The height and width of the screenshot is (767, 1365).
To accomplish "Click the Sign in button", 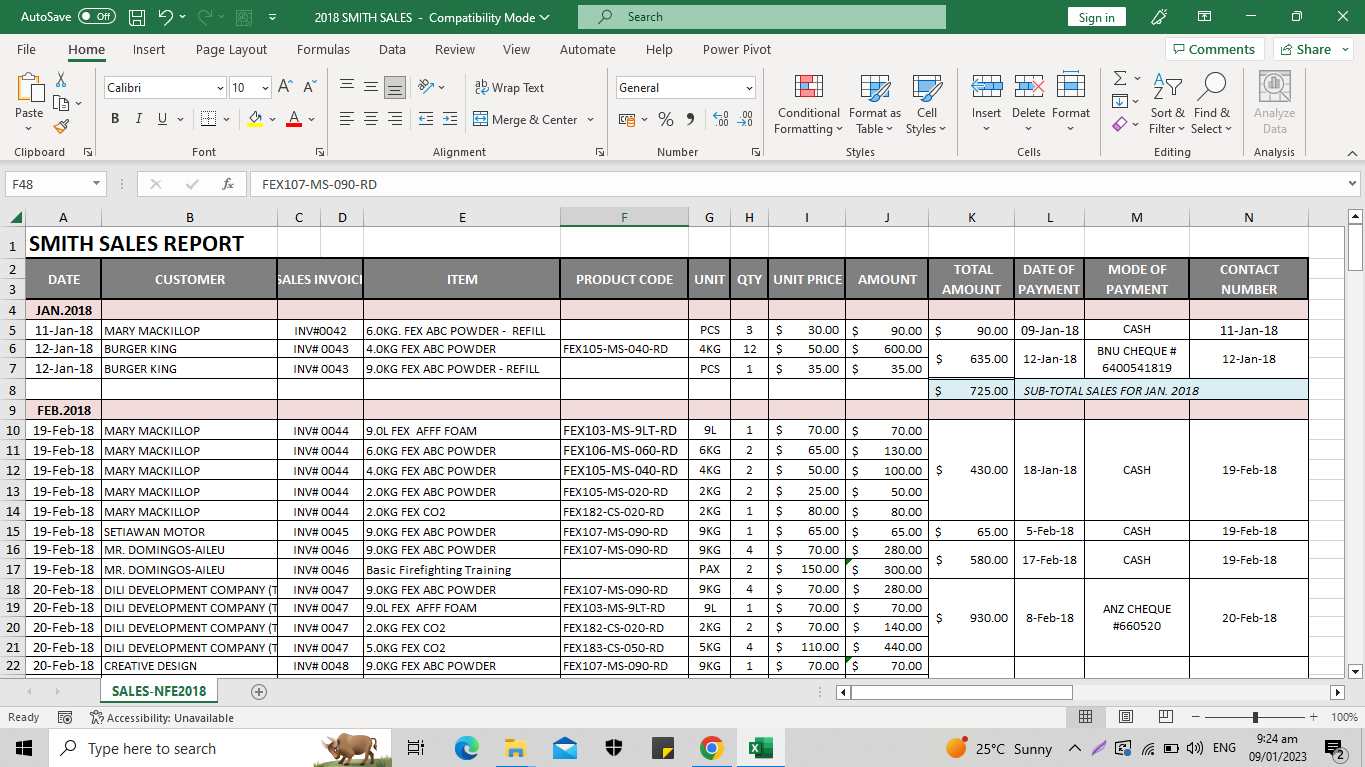I will [x=1097, y=17].
